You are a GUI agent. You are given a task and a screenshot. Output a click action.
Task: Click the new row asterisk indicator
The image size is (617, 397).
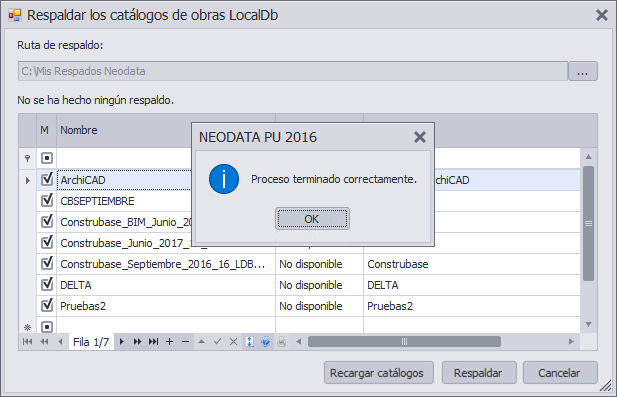click(27, 327)
